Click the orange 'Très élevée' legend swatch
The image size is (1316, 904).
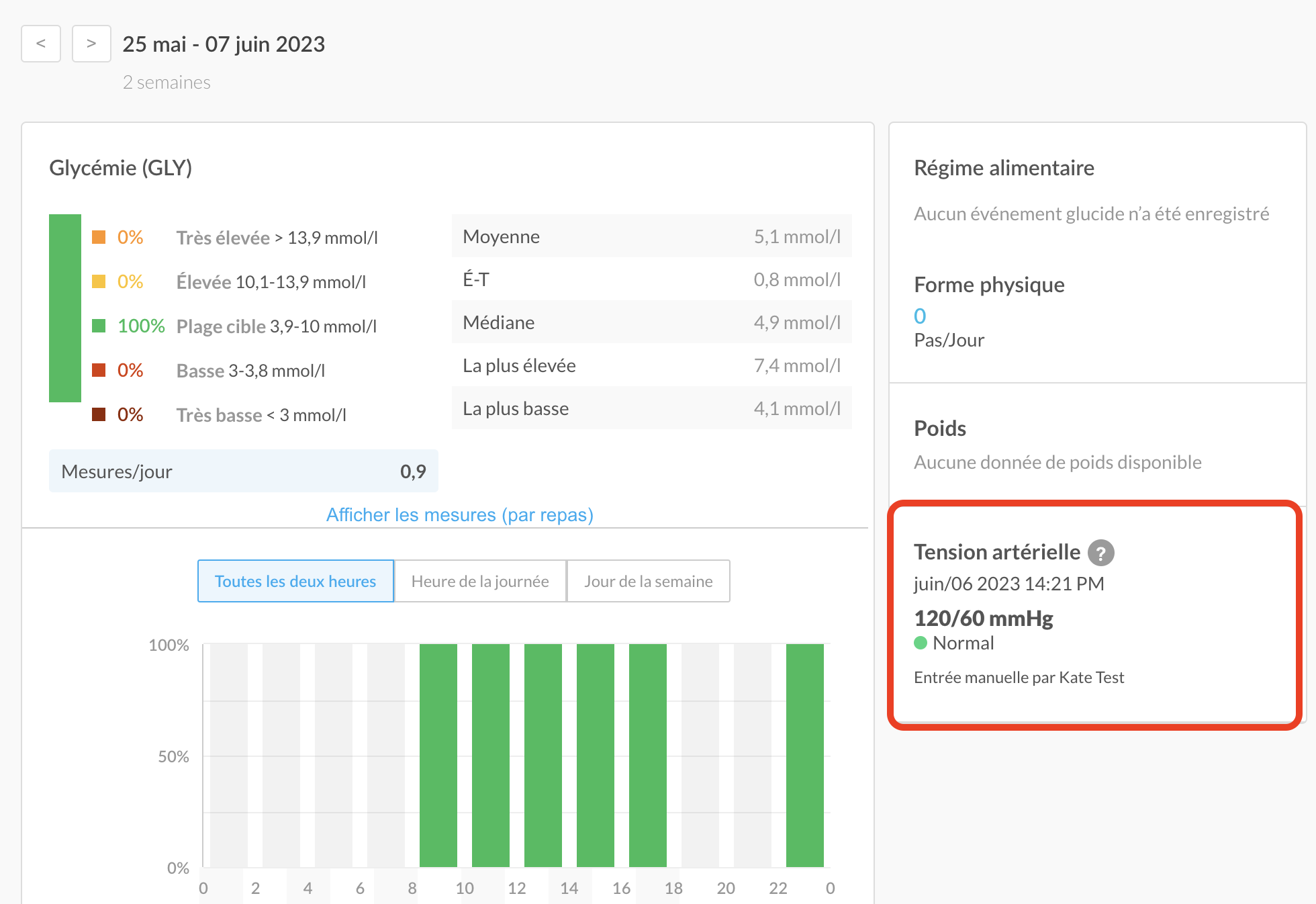99,237
